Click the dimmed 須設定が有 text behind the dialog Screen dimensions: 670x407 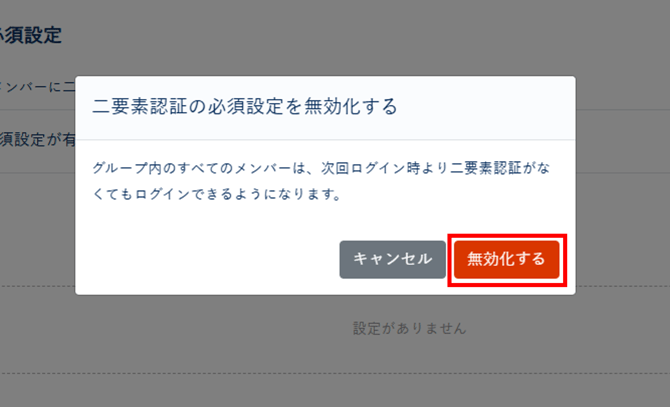(38, 139)
